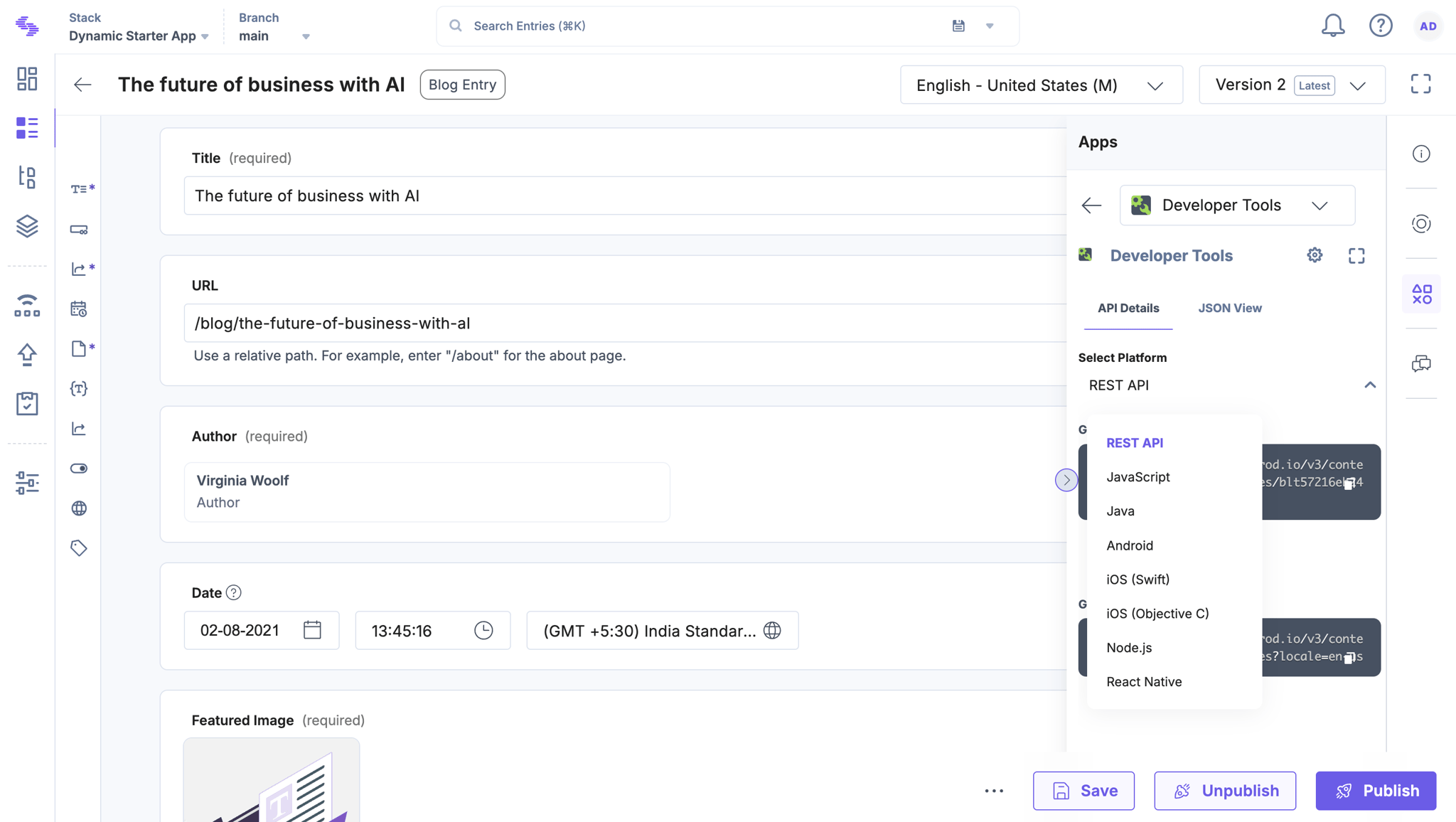Click the Blog Entry content type badge

(462, 85)
